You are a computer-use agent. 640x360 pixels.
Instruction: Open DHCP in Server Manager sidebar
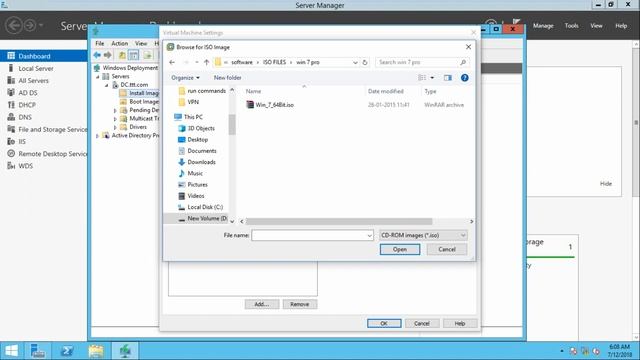pos(27,105)
